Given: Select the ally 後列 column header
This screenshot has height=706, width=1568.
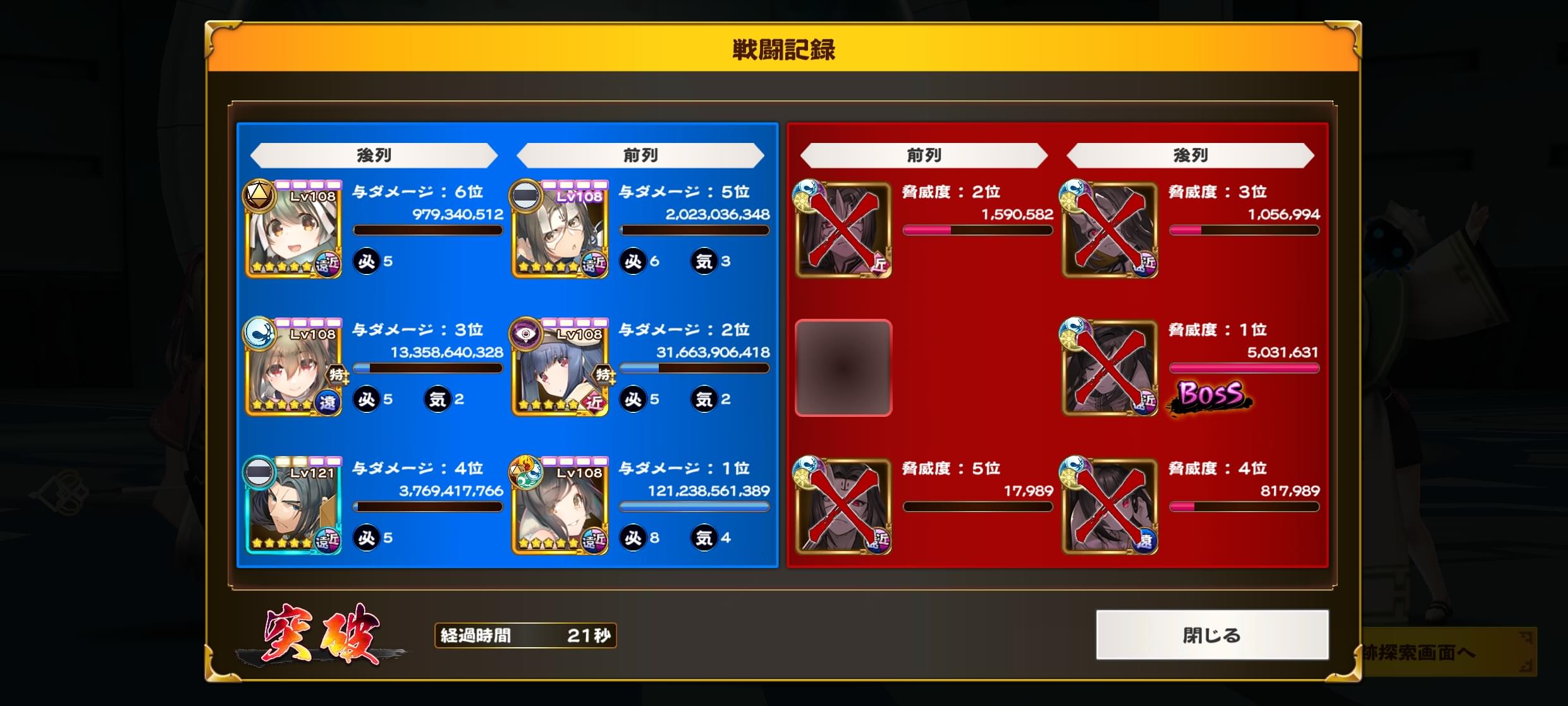Looking at the screenshot, I should click(374, 155).
